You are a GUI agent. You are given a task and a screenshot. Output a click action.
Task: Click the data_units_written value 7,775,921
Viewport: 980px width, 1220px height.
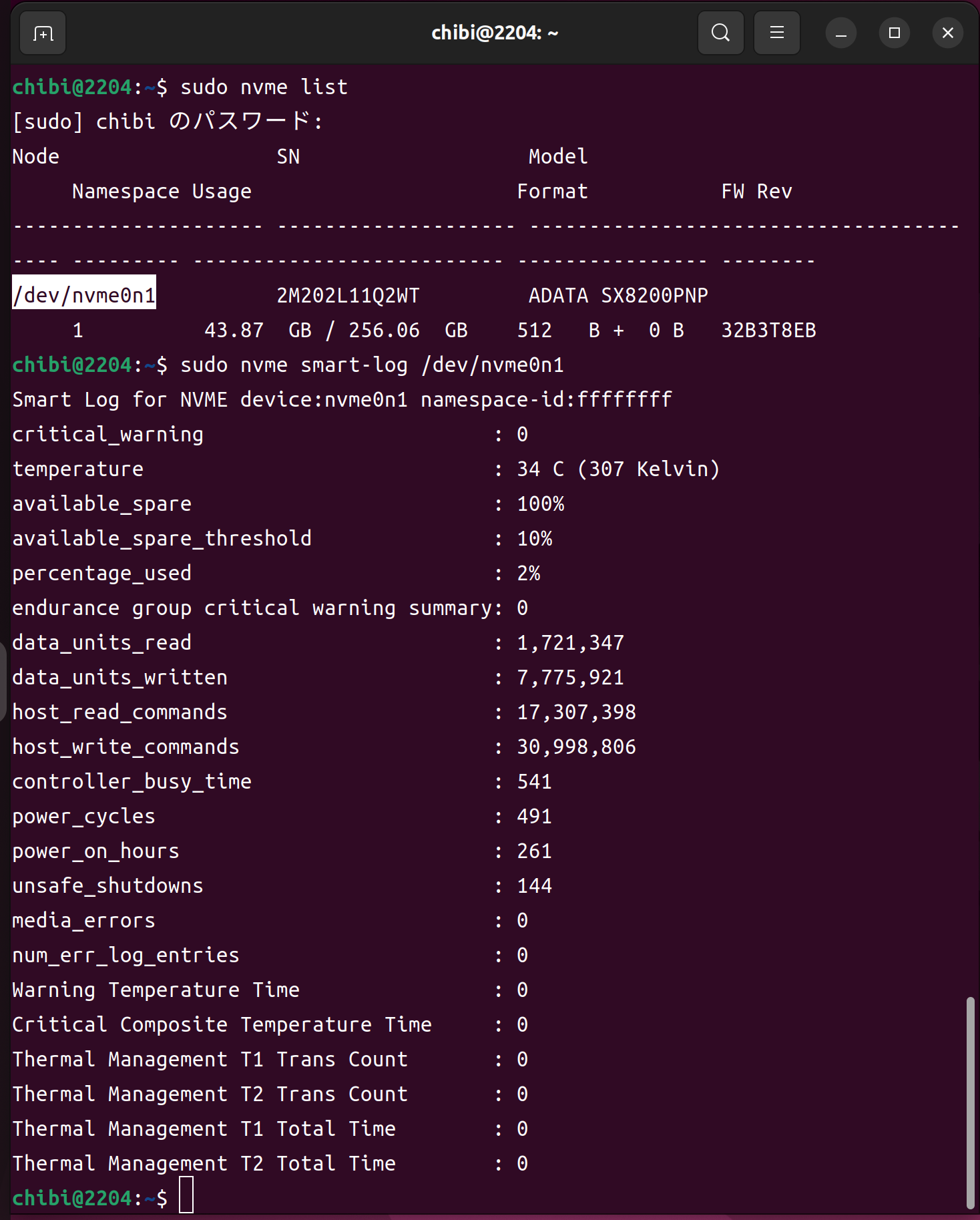tap(570, 677)
